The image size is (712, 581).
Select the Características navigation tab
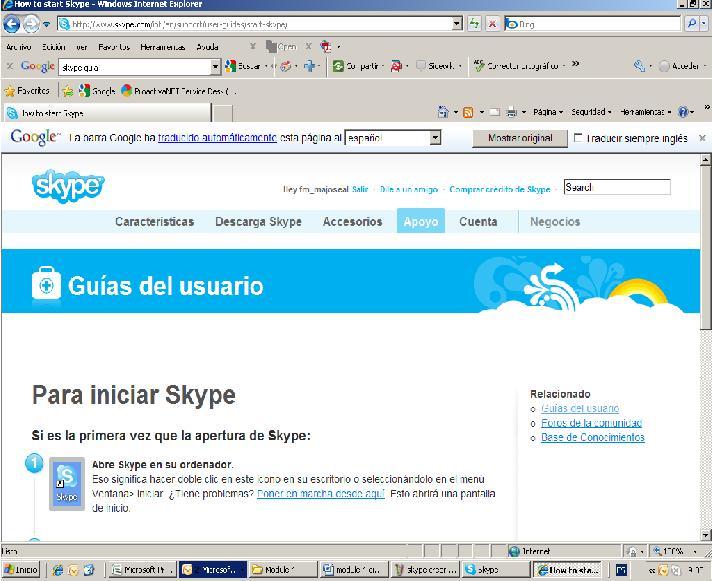154,222
